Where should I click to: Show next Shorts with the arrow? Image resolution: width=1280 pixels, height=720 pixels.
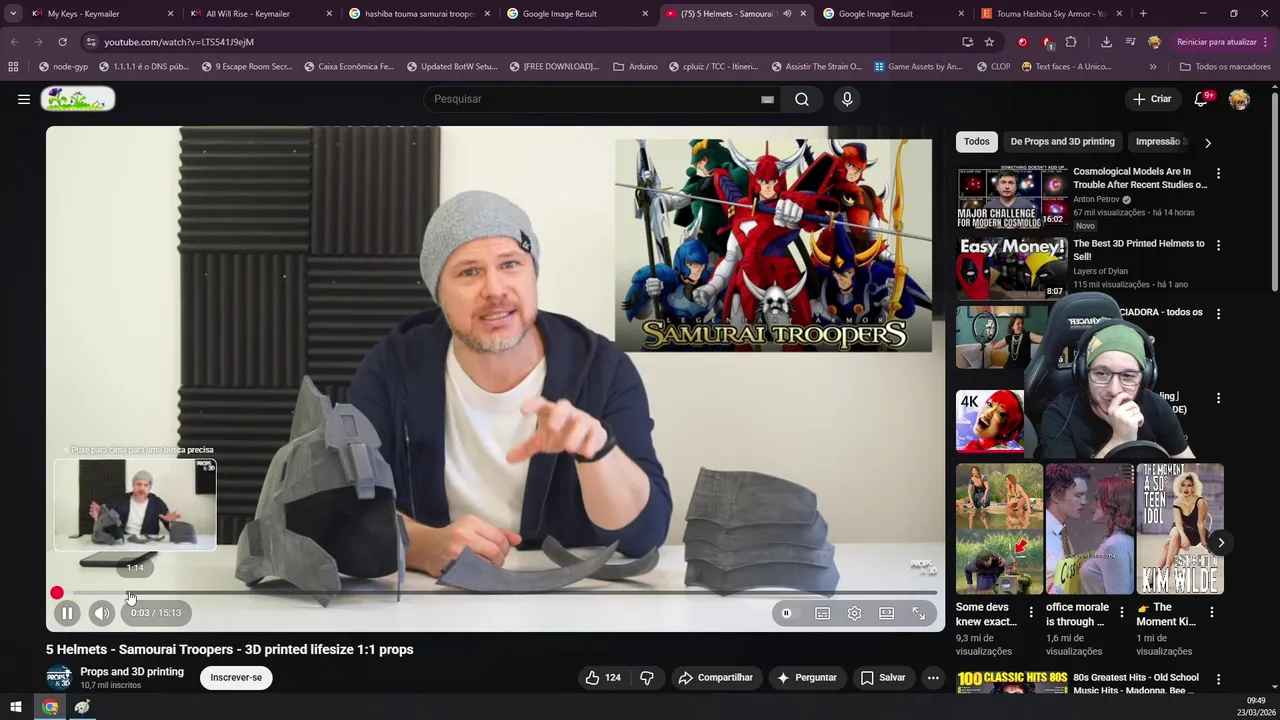1221,543
